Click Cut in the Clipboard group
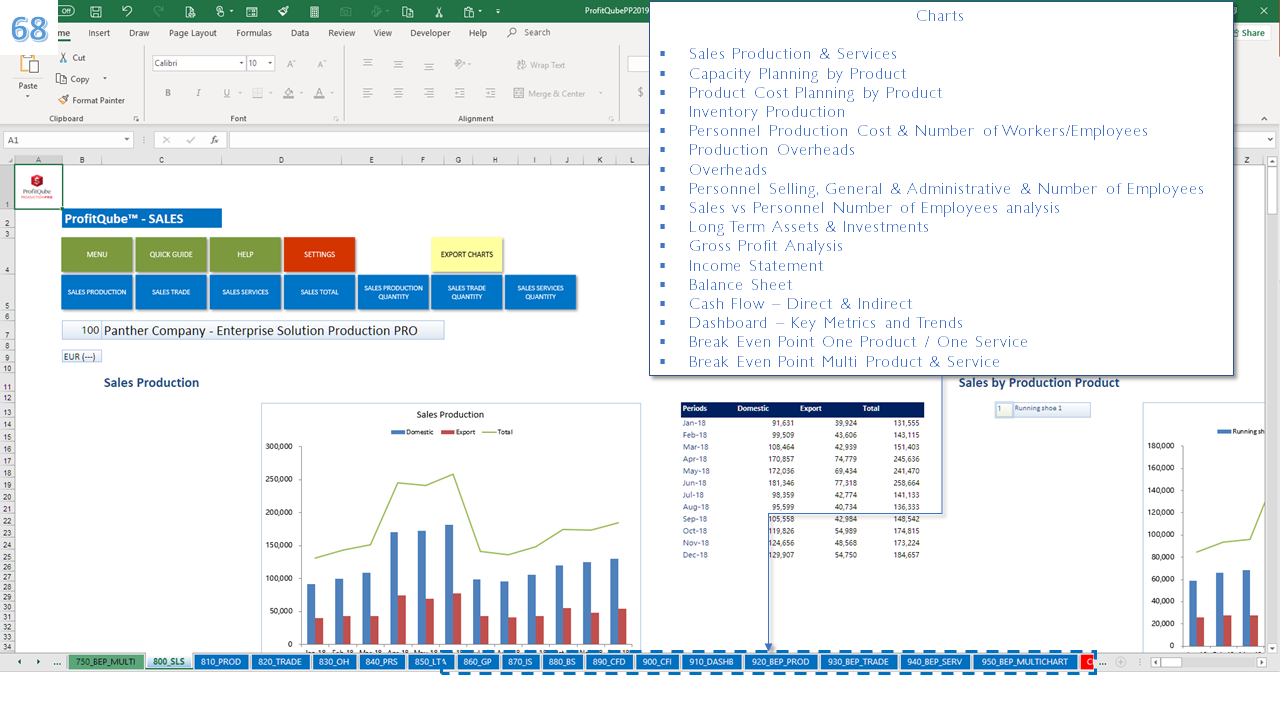The image size is (1280, 720). click(72, 58)
